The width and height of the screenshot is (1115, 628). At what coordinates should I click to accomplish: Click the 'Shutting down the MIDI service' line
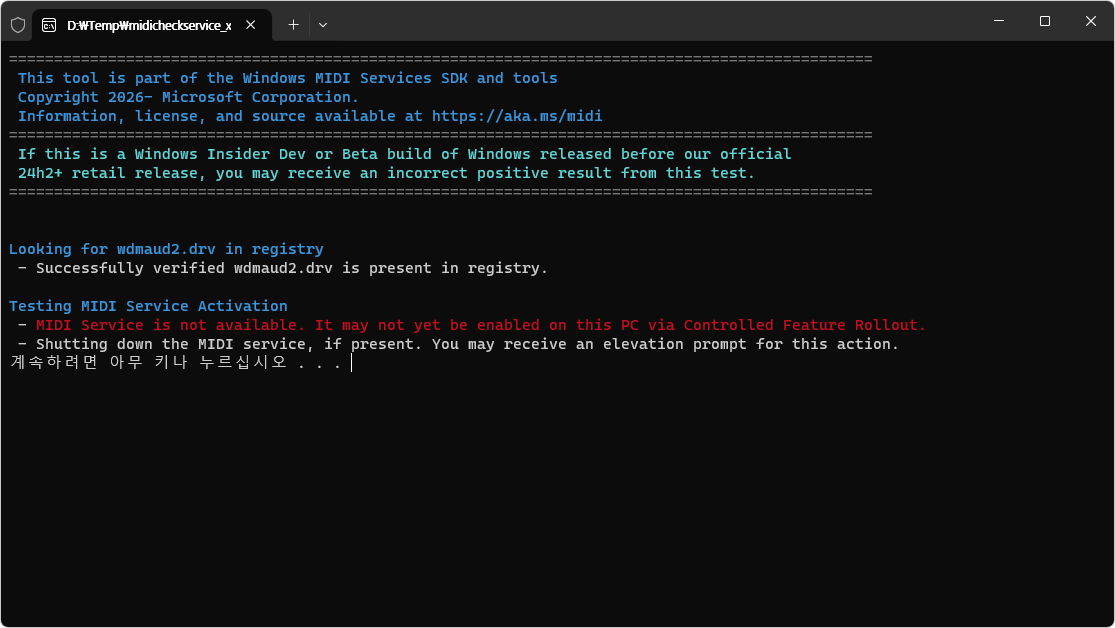tap(459, 344)
